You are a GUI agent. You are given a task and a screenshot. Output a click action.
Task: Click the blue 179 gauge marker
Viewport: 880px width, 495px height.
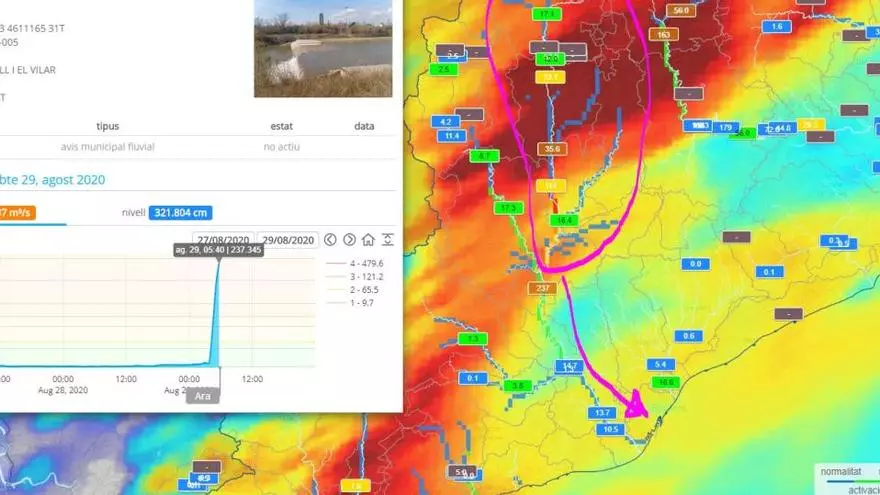727,127
